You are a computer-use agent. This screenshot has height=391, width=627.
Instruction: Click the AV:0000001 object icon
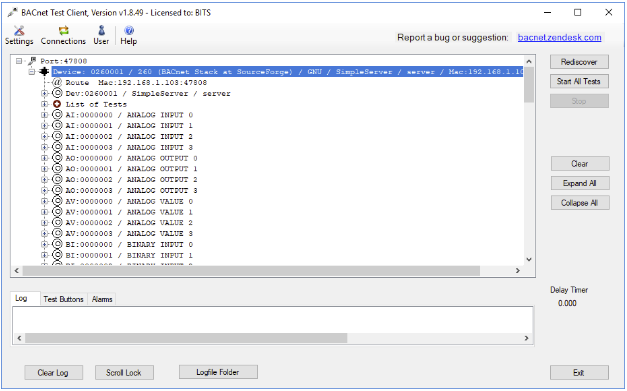pos(57,212)
